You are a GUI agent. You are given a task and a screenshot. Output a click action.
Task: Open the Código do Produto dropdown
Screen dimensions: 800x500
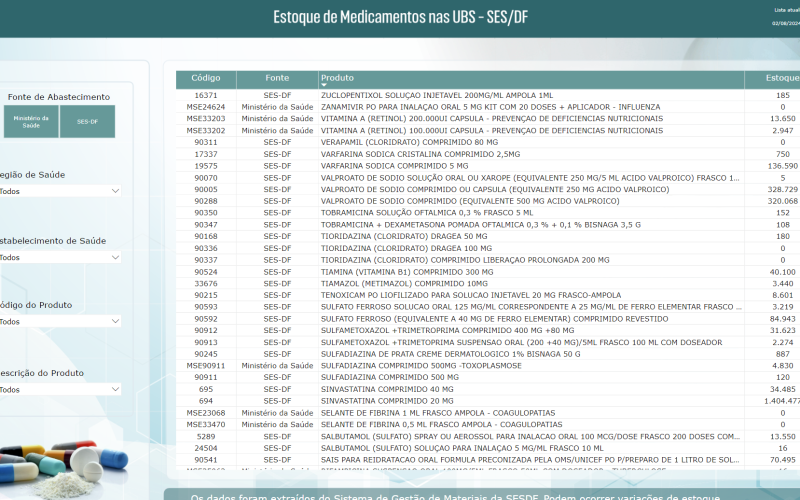click(x=59, y=321)
